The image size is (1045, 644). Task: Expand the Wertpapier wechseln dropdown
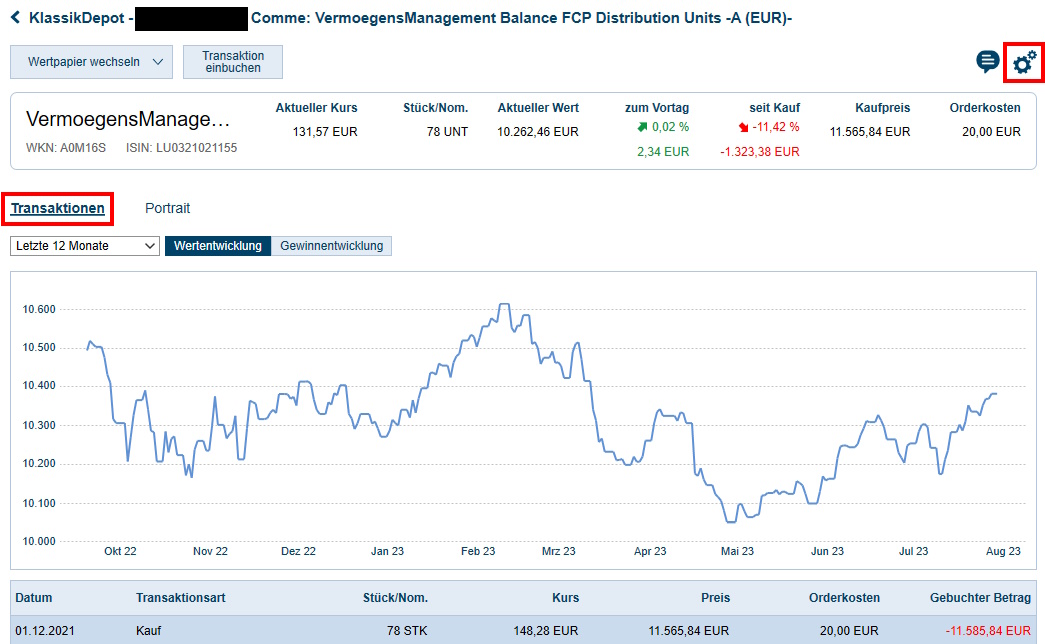(x=91, y=62)
